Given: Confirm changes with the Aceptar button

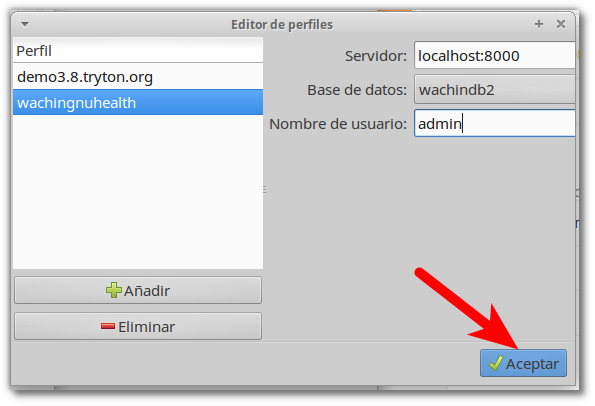Looking at the screenshot, I should (x=523, y=363).
